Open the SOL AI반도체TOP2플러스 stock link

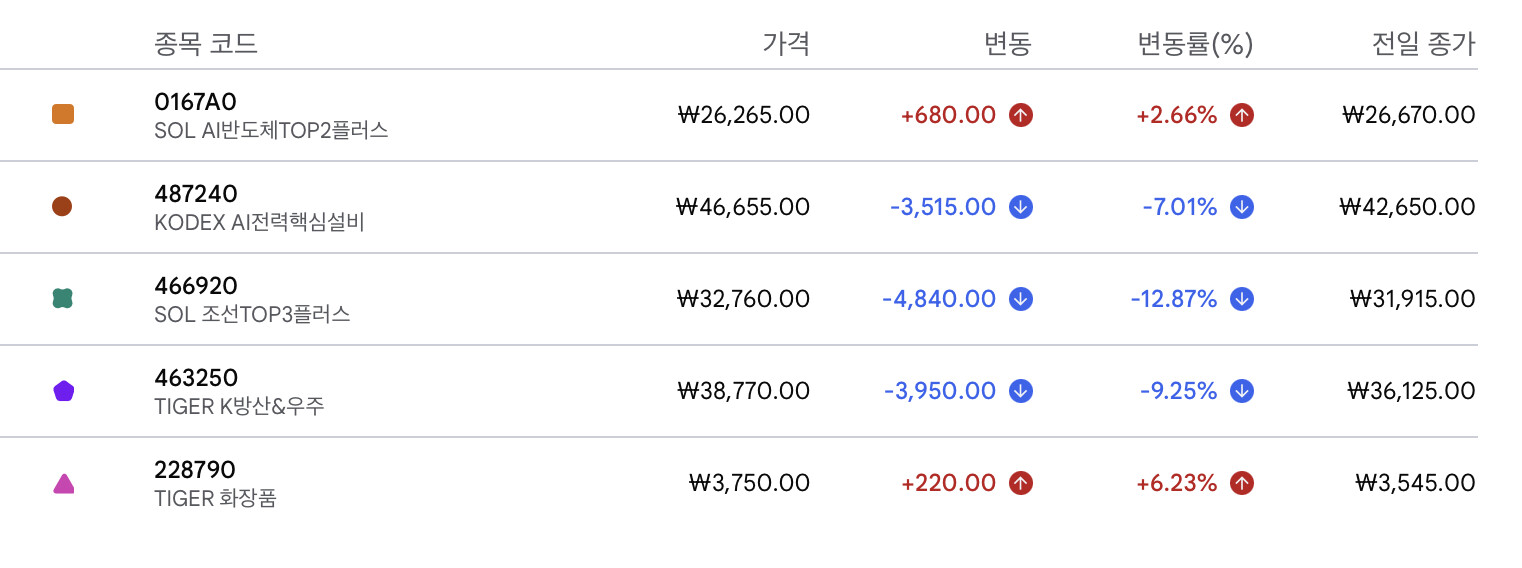(271, 130)
